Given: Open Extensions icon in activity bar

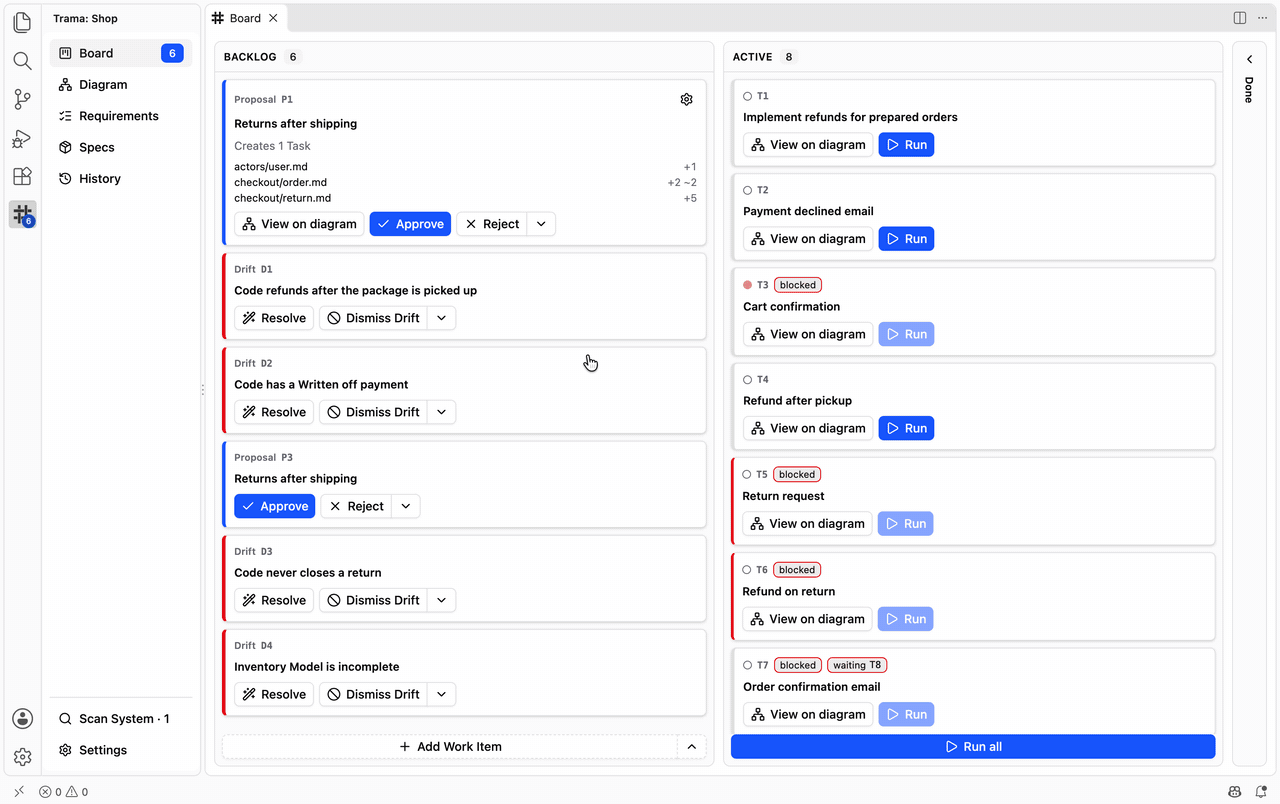Looking at the screenshot, I should pos(22,177).
